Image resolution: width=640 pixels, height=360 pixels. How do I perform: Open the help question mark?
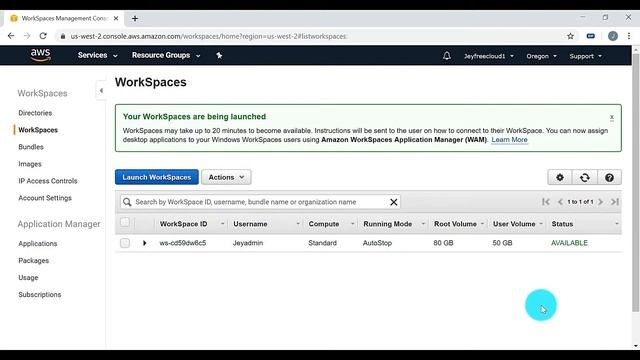[x=609, y=178]
